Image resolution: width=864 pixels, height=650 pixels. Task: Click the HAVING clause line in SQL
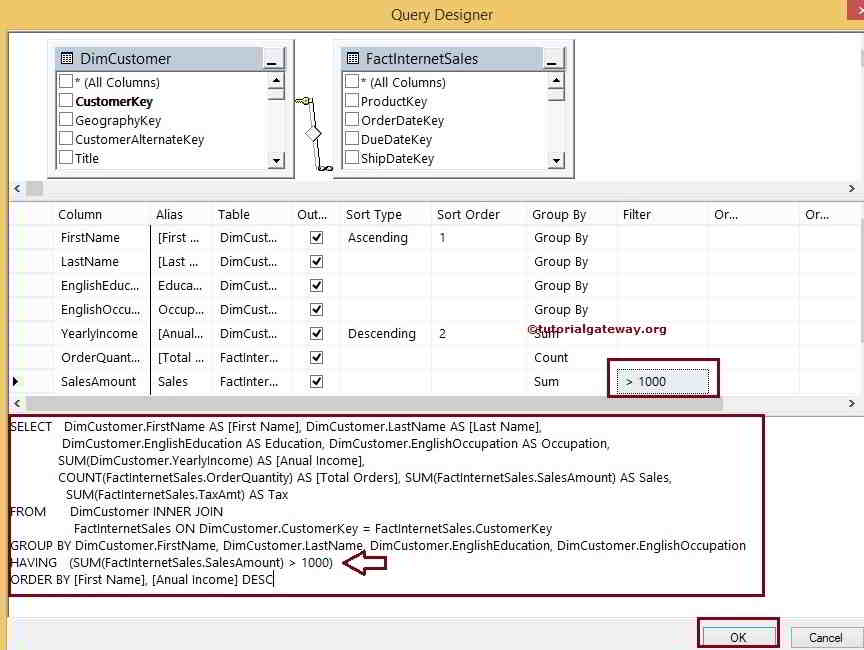(171, 562)
